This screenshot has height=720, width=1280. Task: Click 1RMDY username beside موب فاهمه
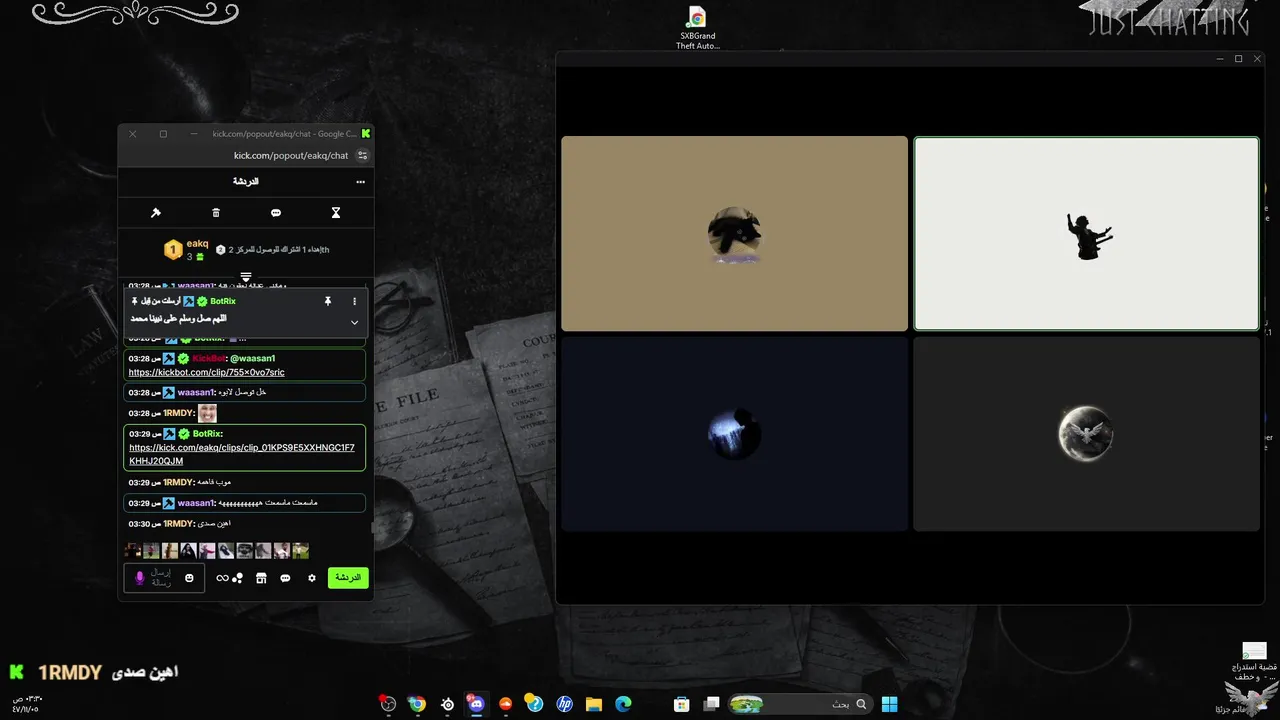[178, 482]
